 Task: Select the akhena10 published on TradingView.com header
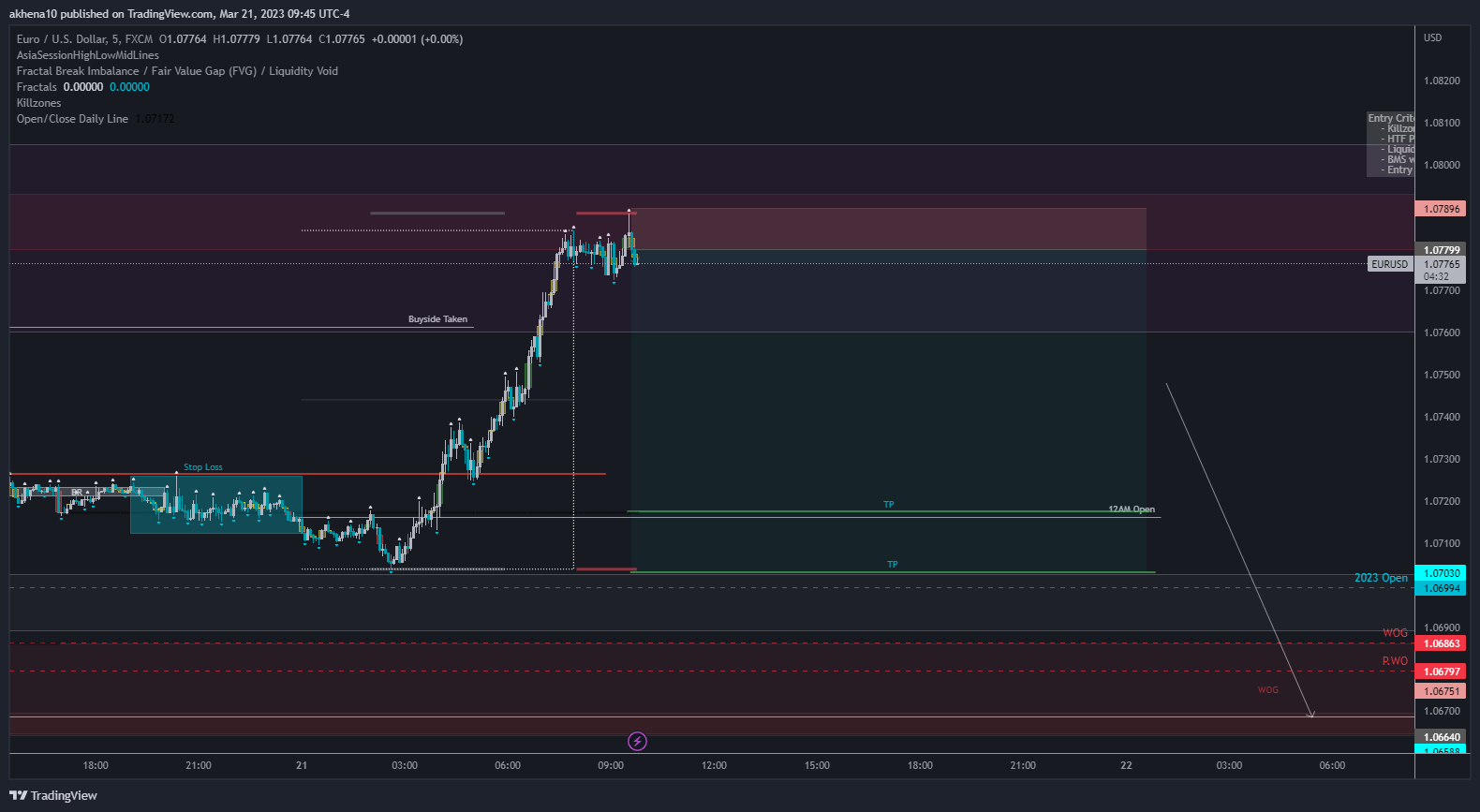point(179,14)
